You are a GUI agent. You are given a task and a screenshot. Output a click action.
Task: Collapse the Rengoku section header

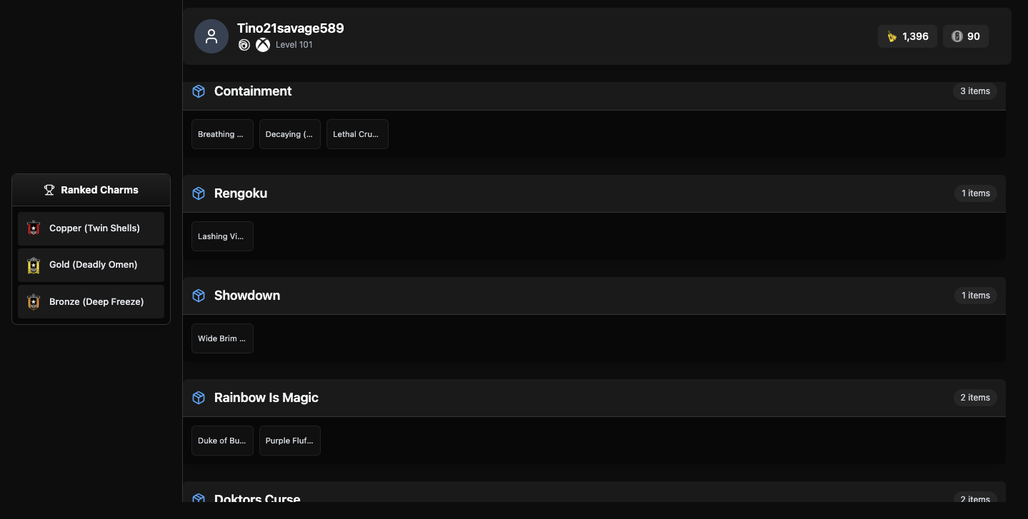pos(594,193)
